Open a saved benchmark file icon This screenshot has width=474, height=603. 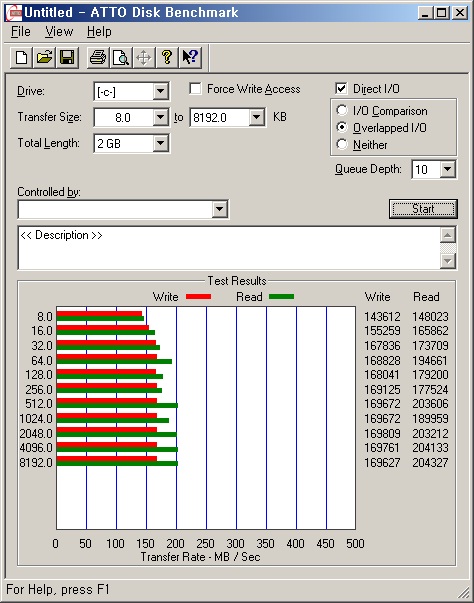click(x=44, y=58)
